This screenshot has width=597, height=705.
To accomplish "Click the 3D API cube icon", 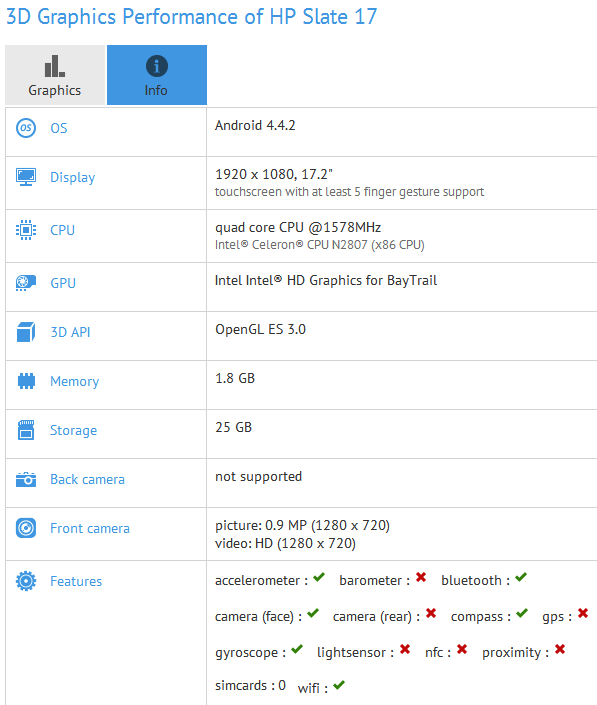I will click(26, 332).
